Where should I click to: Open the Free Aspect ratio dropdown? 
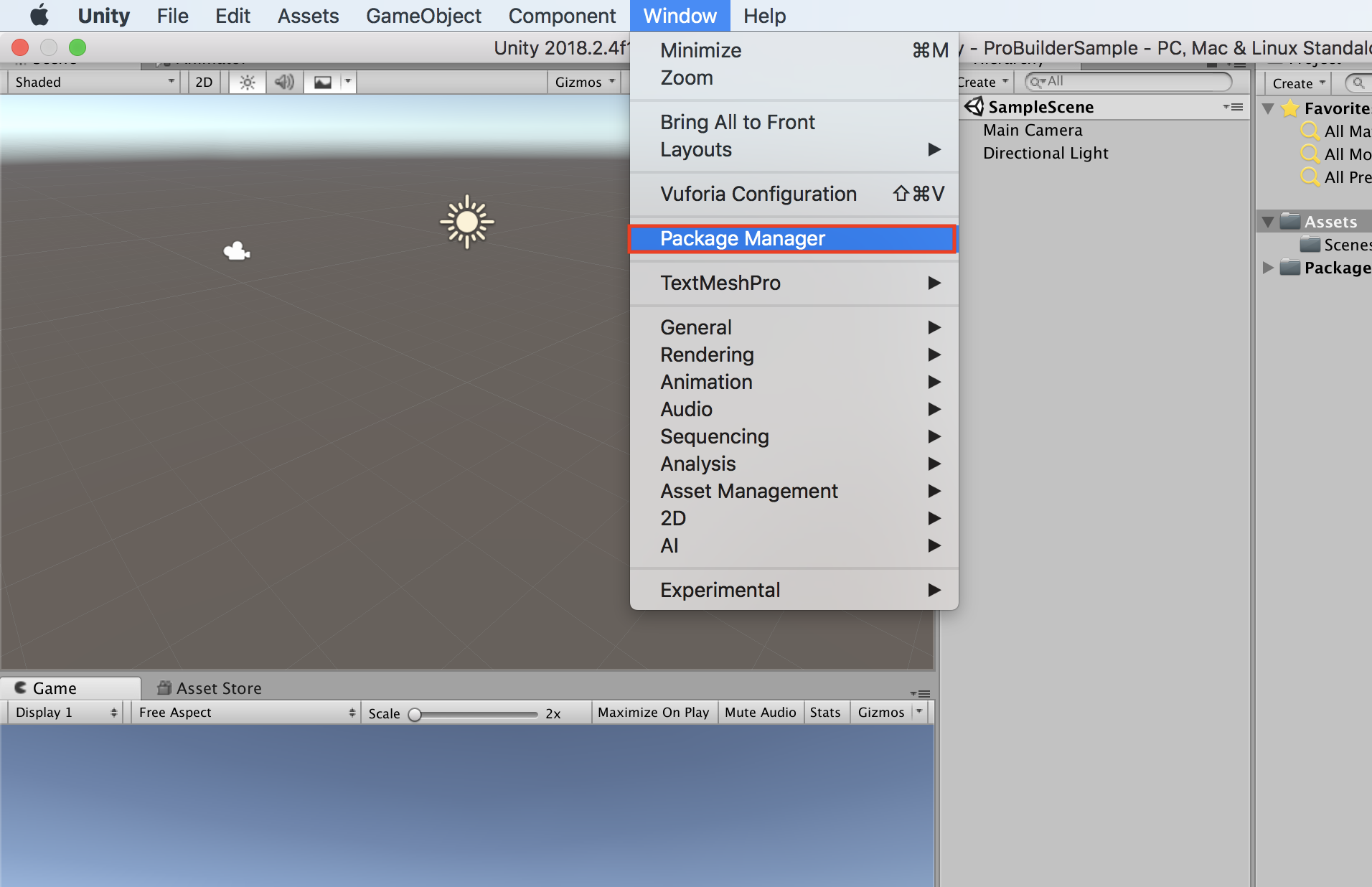click(245, 713)
